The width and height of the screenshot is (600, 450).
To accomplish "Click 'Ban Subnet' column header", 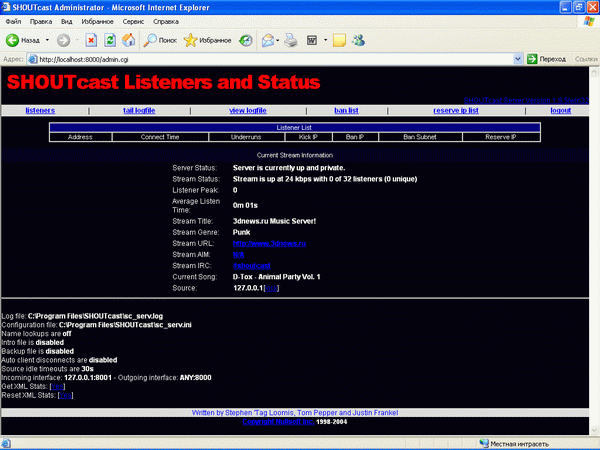I will (x=420, y=137).
